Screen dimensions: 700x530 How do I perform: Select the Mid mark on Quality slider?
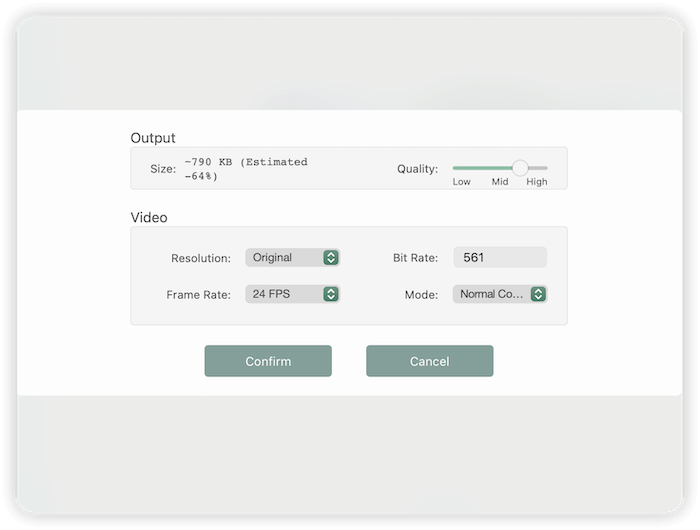500,182
